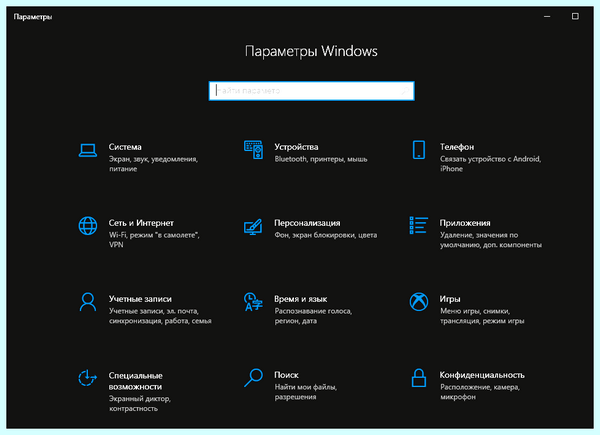Select the Учетные записи heading
600x435 pixels.
pos(140,299)
